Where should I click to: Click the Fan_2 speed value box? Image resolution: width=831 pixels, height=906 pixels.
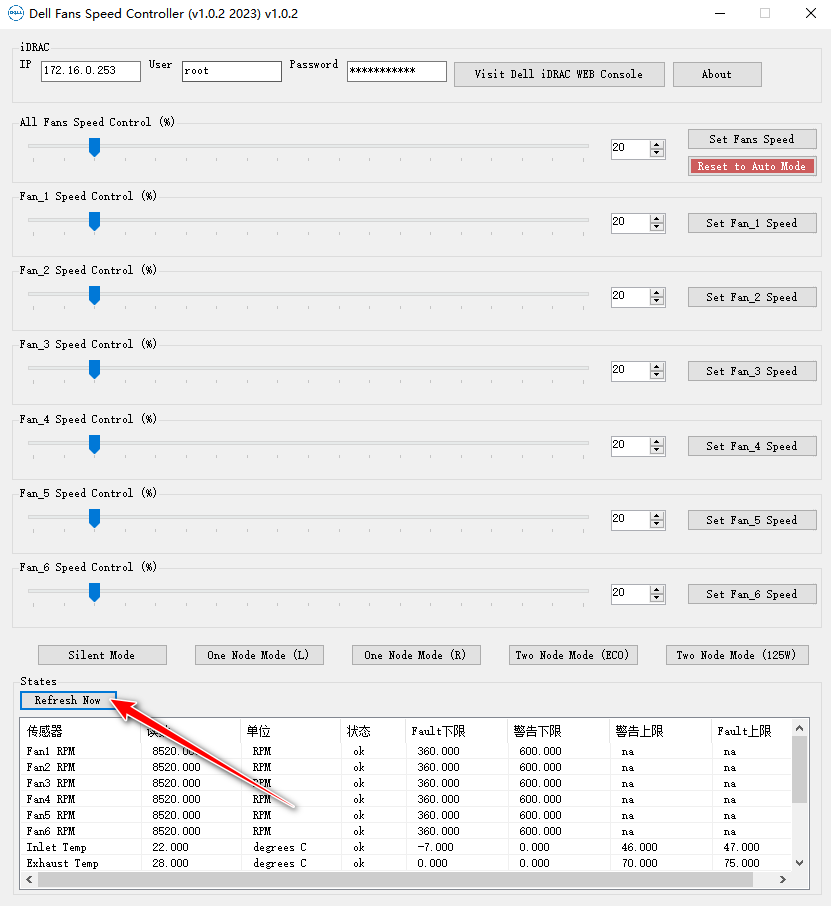[630, 297]
